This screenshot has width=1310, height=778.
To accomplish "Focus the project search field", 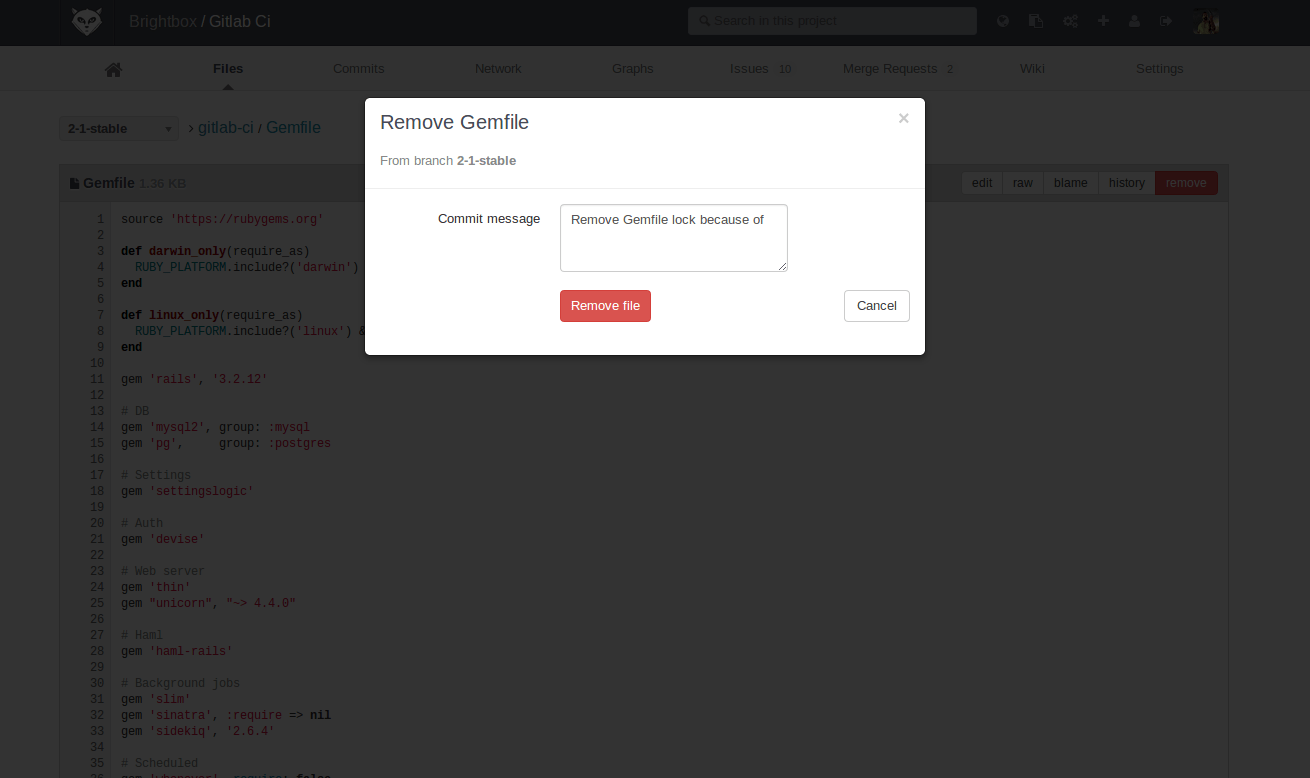I will point(832,21).
